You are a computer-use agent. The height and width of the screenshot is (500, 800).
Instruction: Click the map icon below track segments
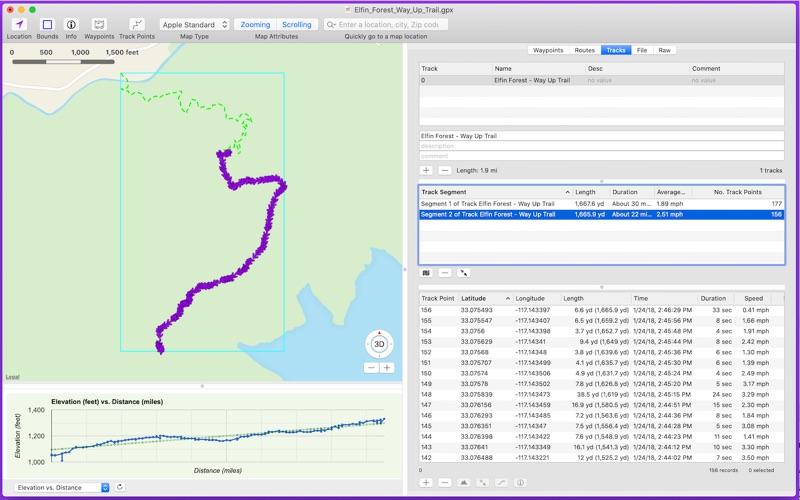click(426, 273)
